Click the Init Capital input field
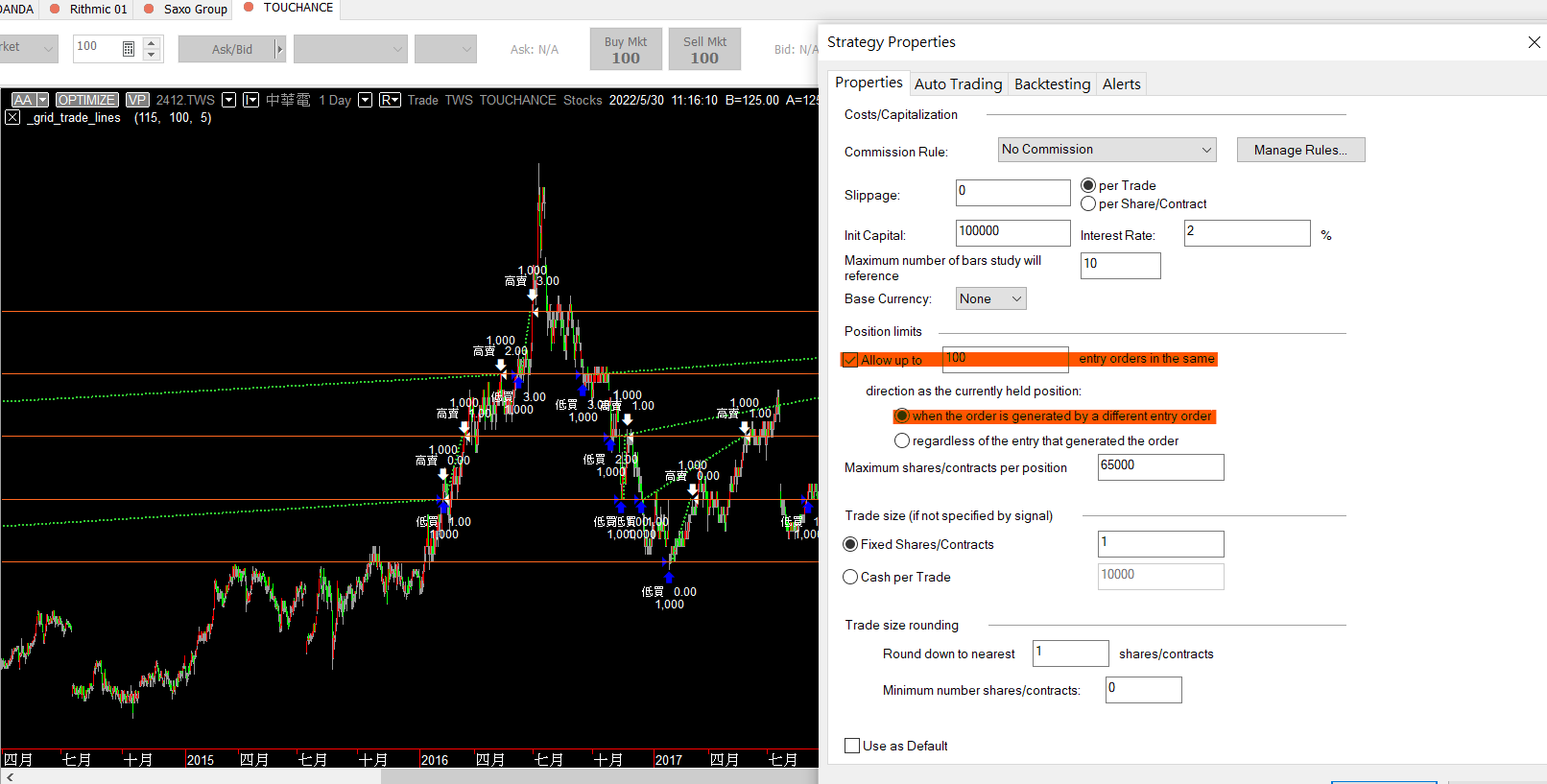1547x784 pixels. click(x=1012, y=232)
